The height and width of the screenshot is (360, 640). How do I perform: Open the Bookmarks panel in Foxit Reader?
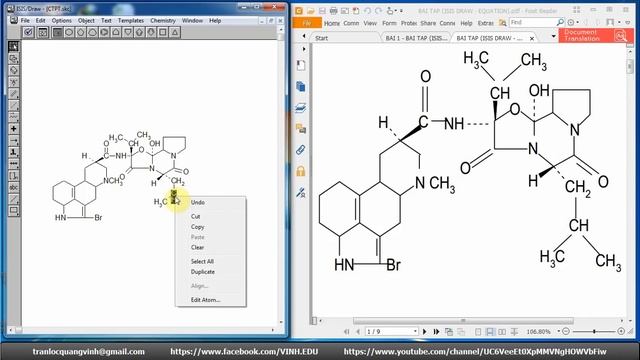301,65
